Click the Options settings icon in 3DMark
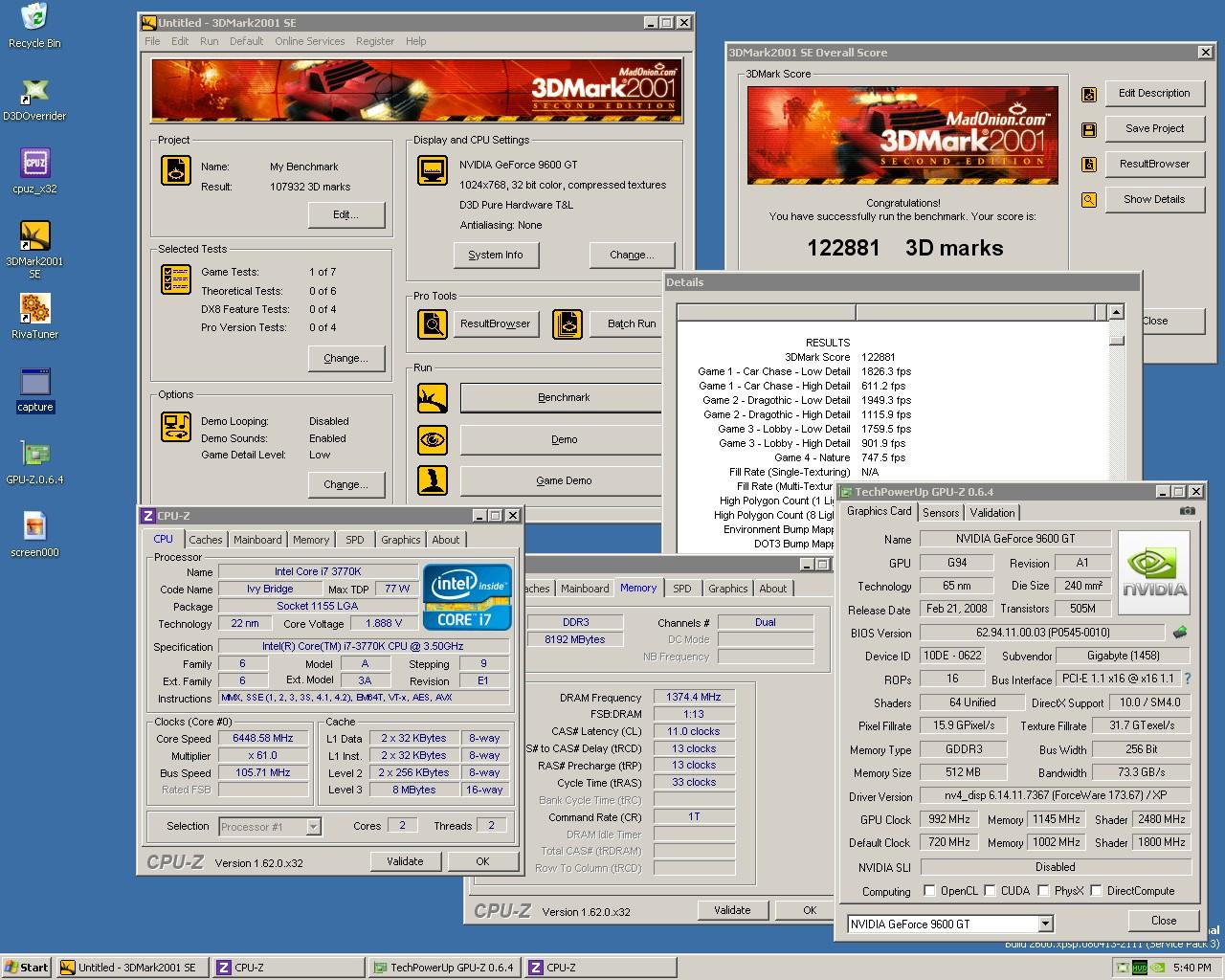Viewport: 1225px width, 980px height. tap(175, 426)
